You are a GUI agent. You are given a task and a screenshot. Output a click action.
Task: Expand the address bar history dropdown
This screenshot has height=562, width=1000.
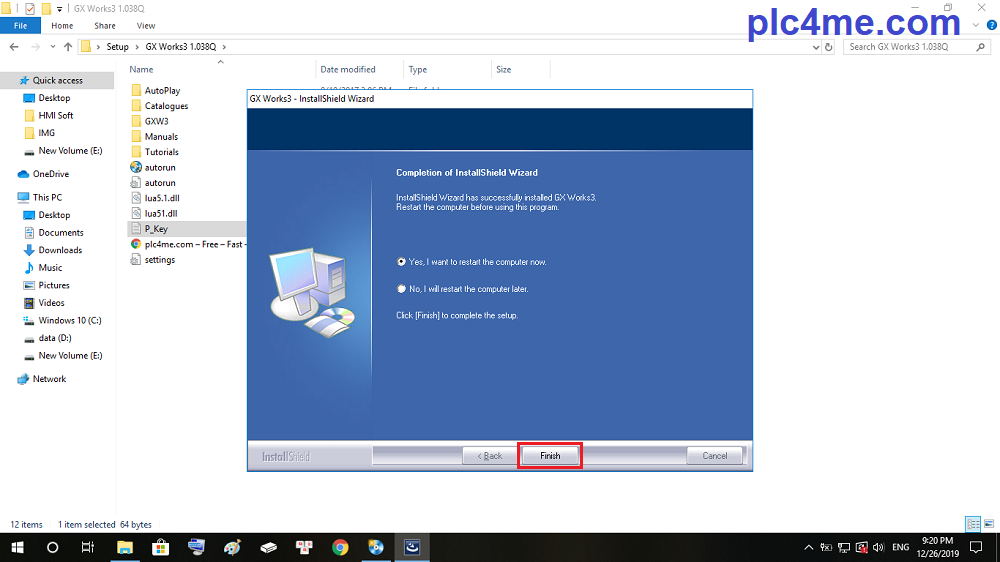tap(814, 47)
